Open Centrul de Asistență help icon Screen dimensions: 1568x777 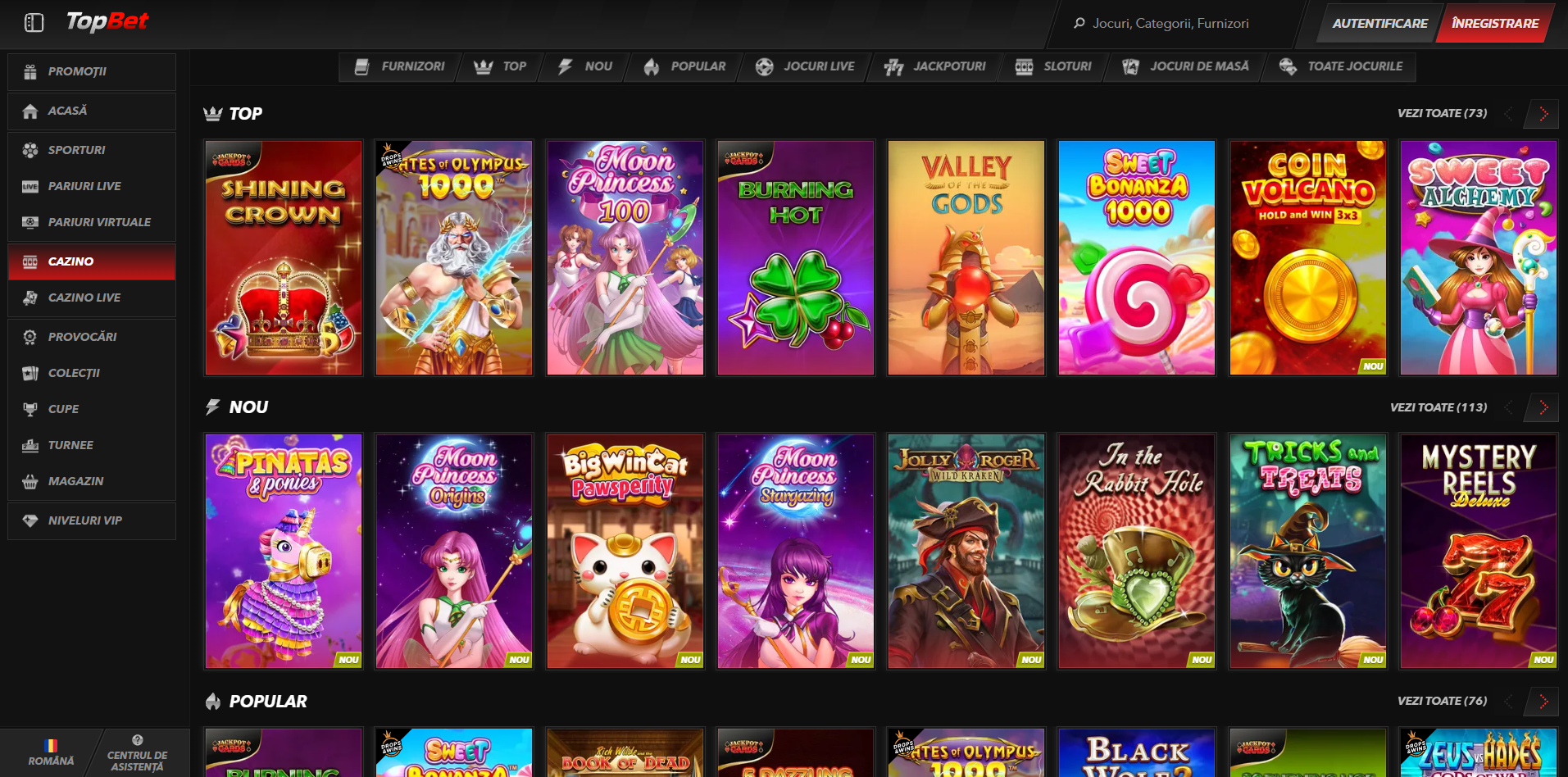pos(137,740)
